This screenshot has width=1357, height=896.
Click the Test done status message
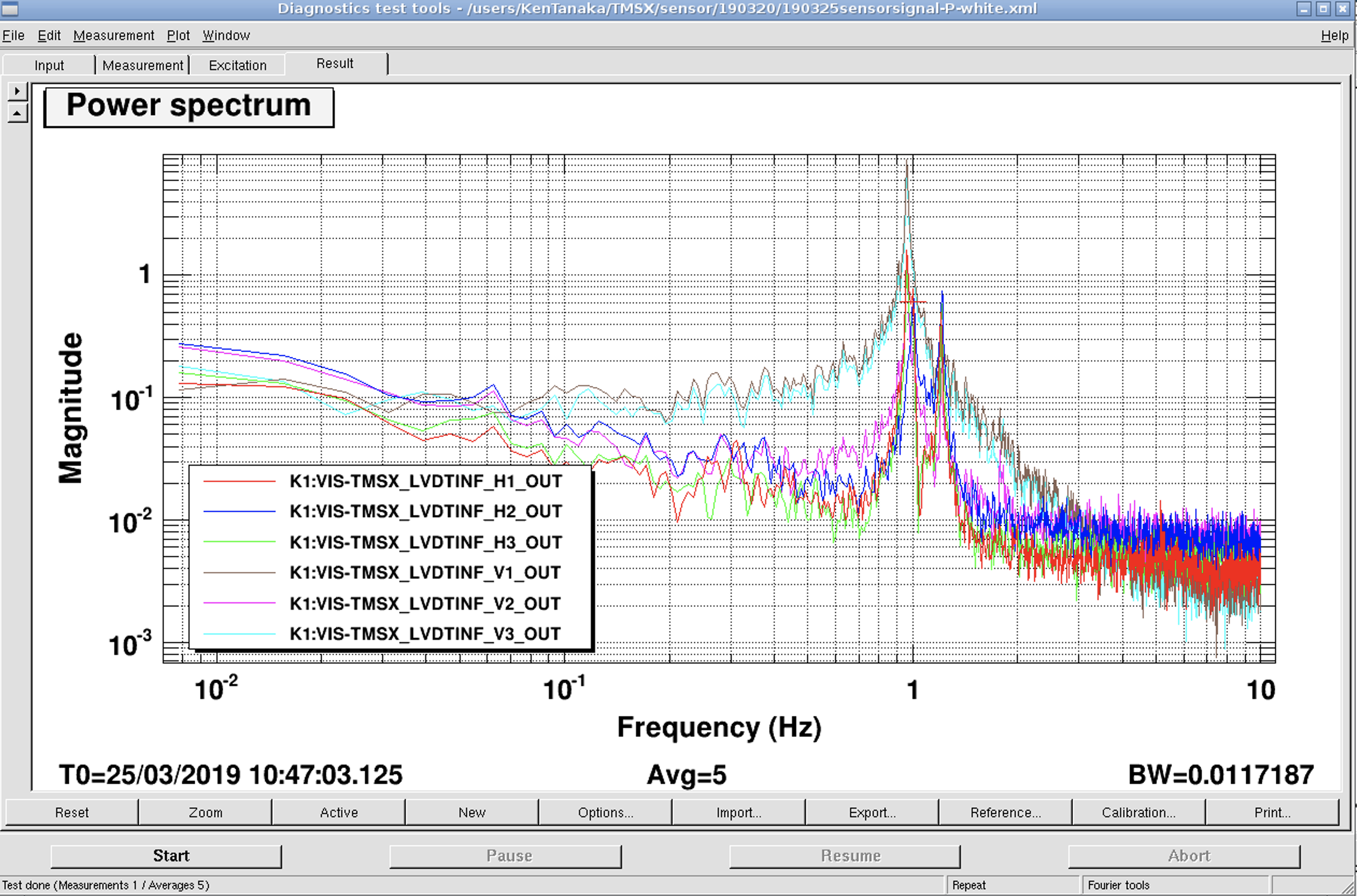106,885
